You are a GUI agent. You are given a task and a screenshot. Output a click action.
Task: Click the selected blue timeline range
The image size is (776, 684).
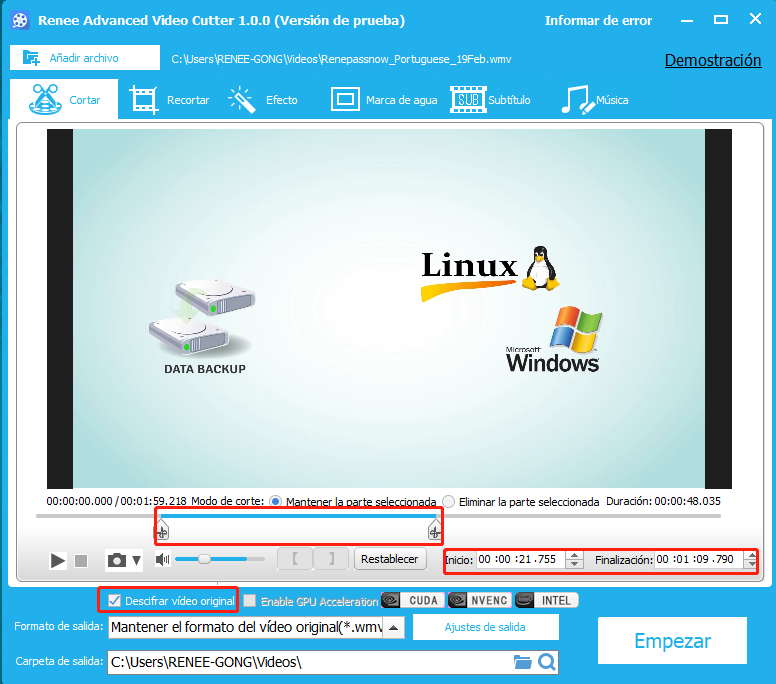[x=298, y=516]
